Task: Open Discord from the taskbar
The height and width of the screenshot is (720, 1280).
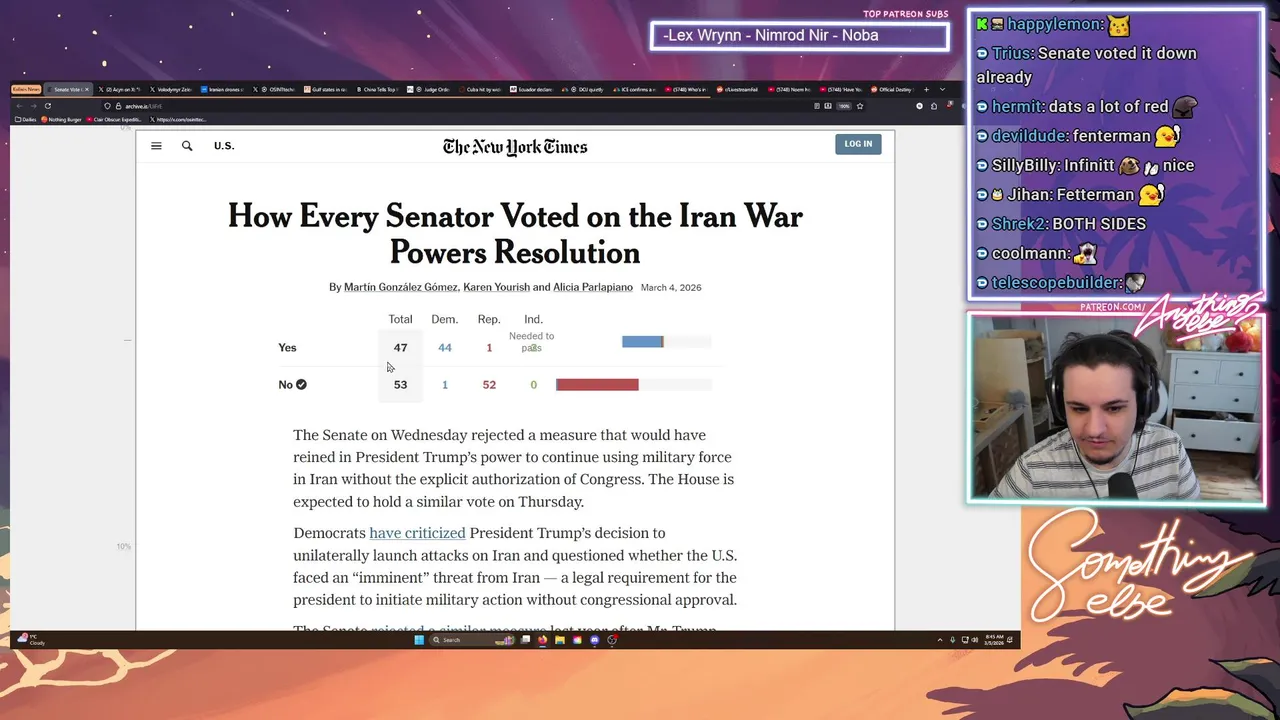Action: tap(595, 640)
